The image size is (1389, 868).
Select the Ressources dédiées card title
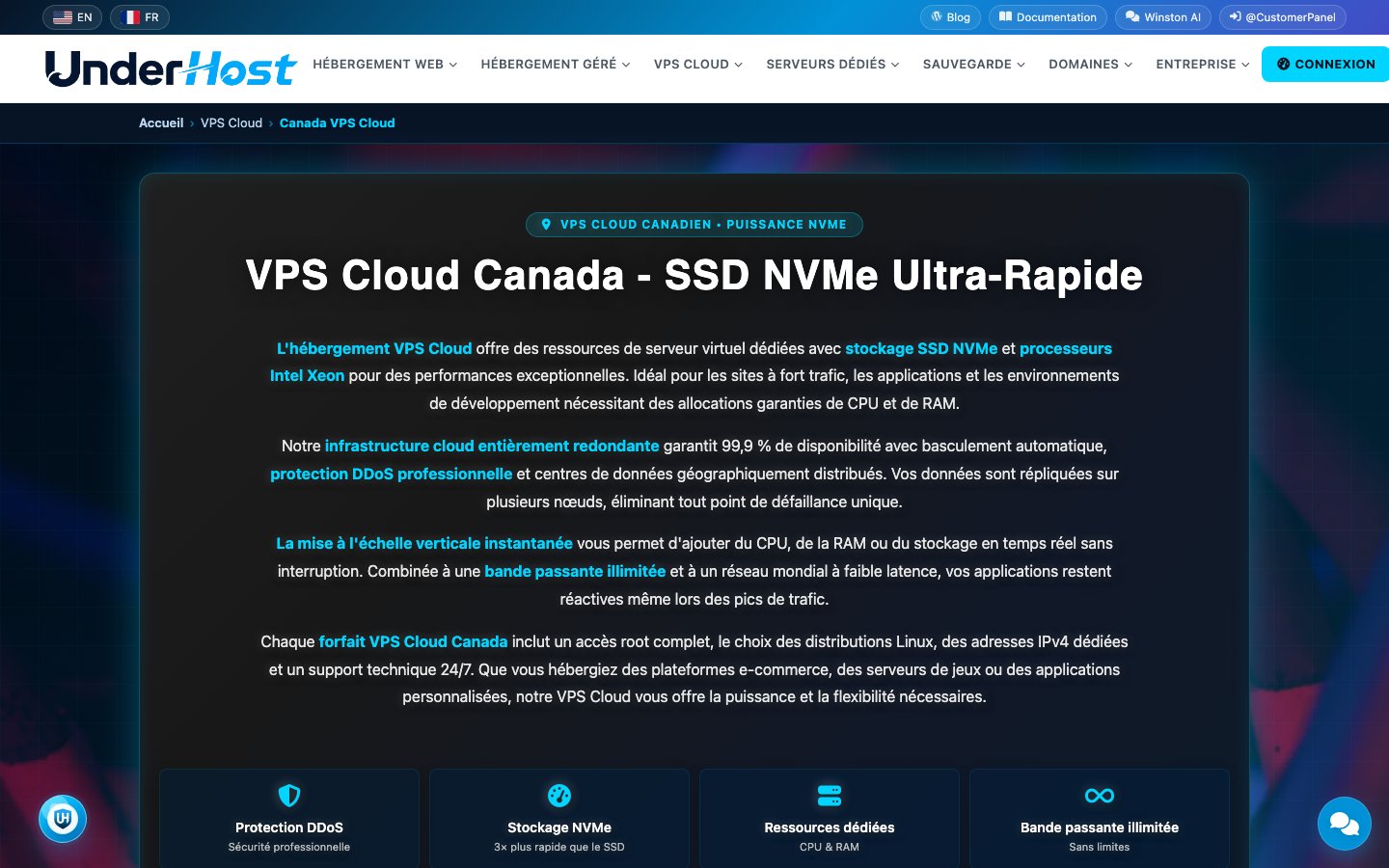[x=830, y=827]
